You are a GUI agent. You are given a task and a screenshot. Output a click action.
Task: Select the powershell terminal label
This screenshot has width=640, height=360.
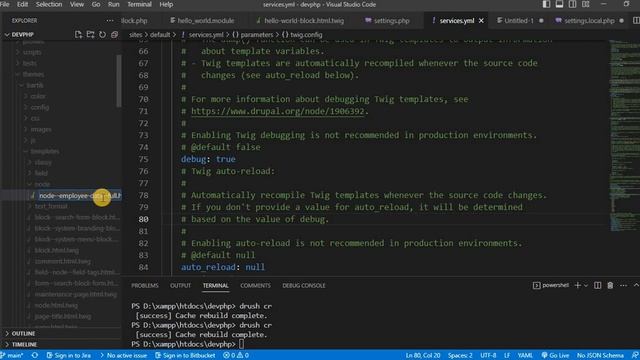(551, 285)
